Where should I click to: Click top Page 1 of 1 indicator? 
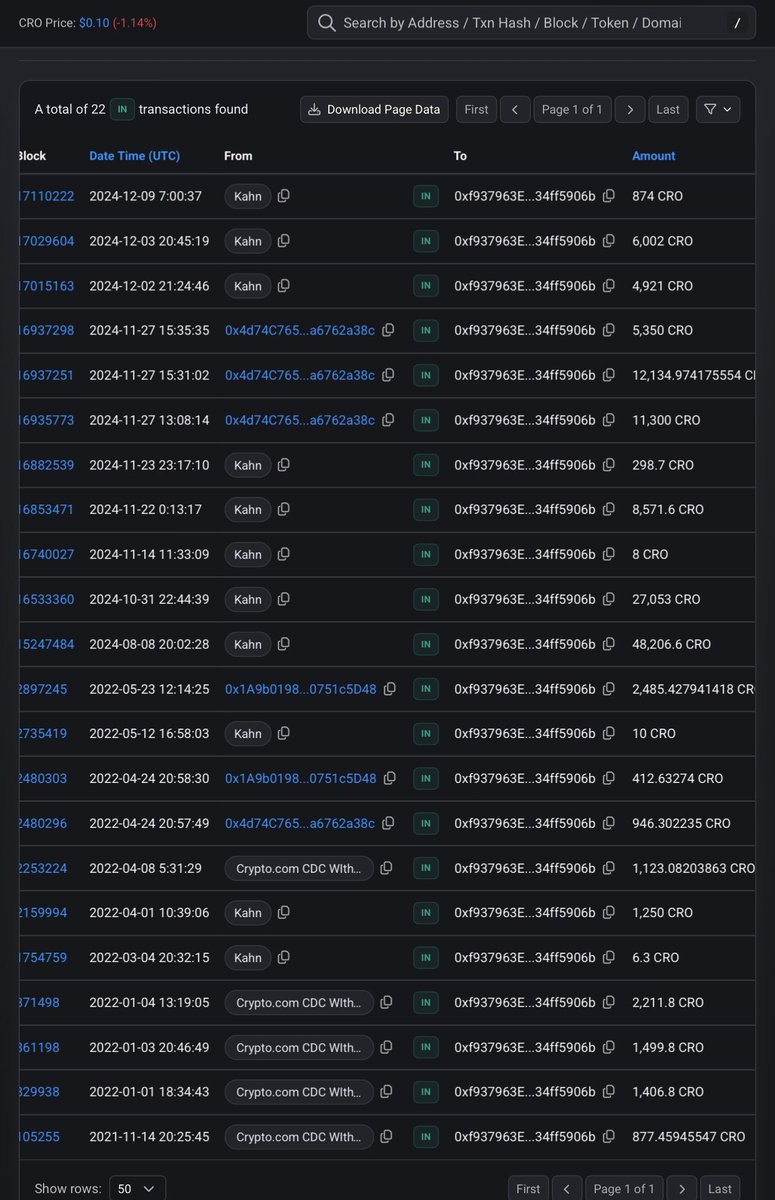pyautogui.click(x=572, y=109)
